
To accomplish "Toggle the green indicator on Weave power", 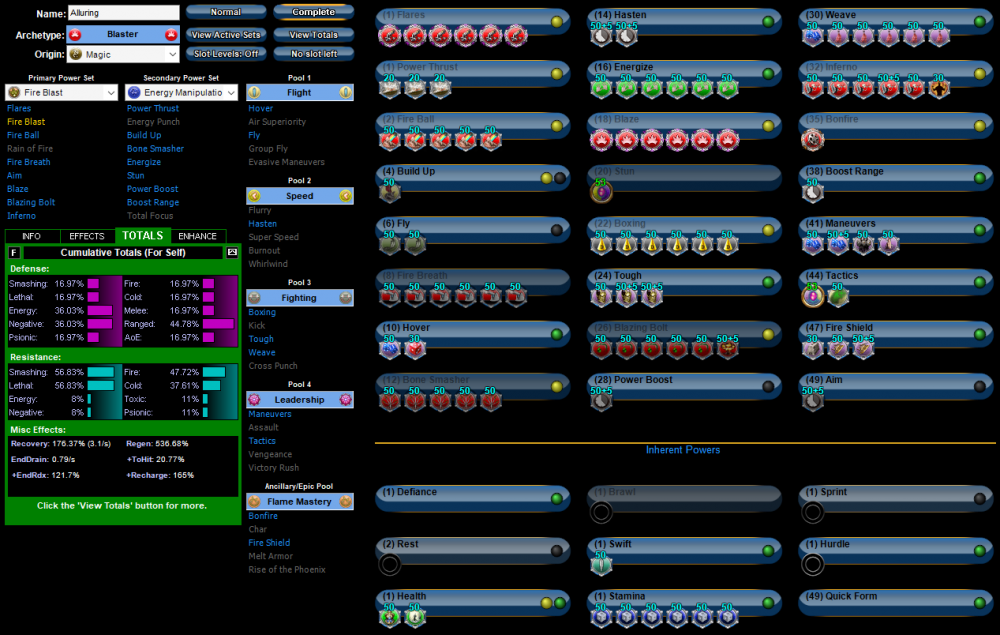I will 979,21.
